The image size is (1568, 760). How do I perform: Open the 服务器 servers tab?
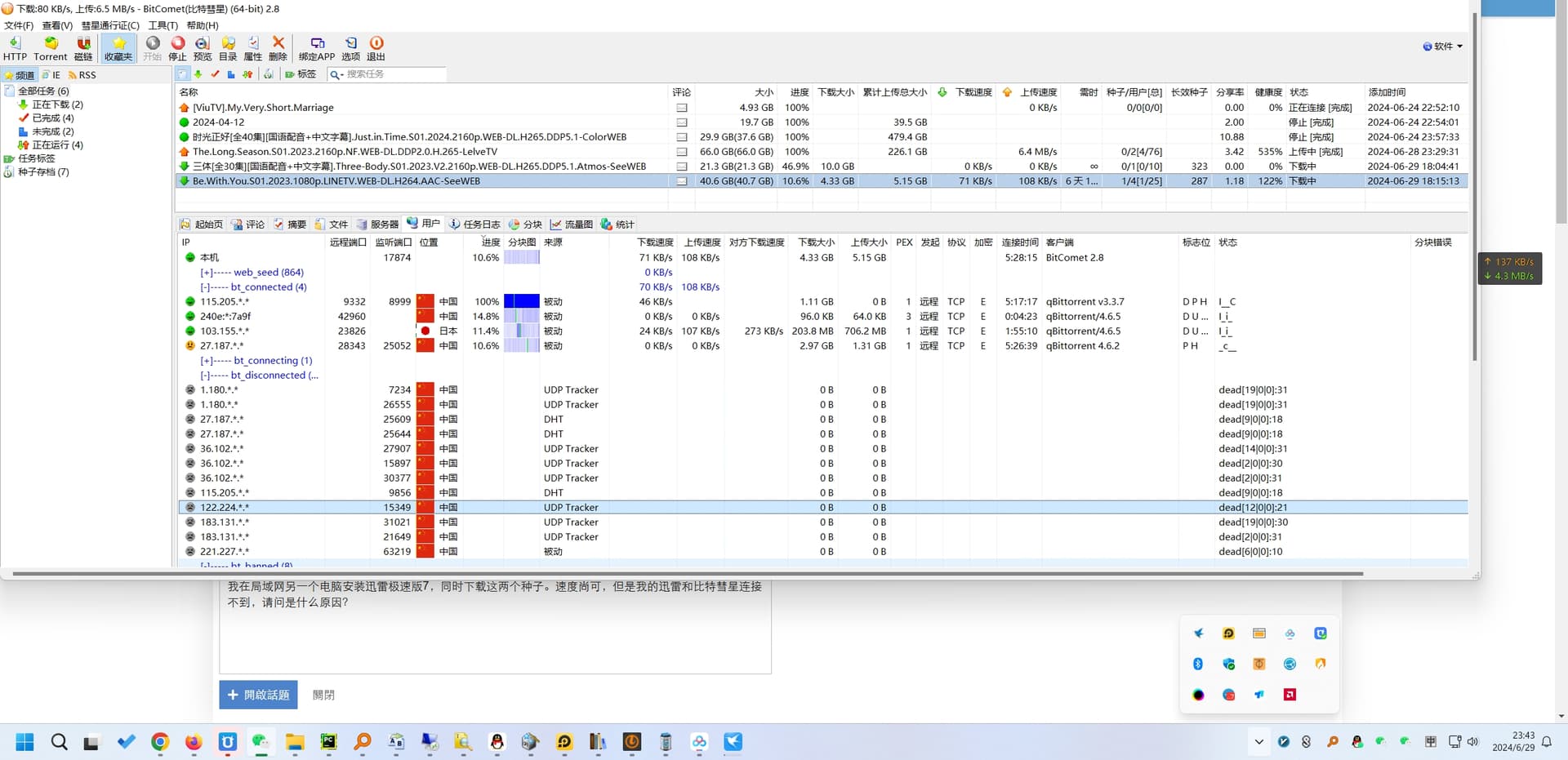point(377,224)
